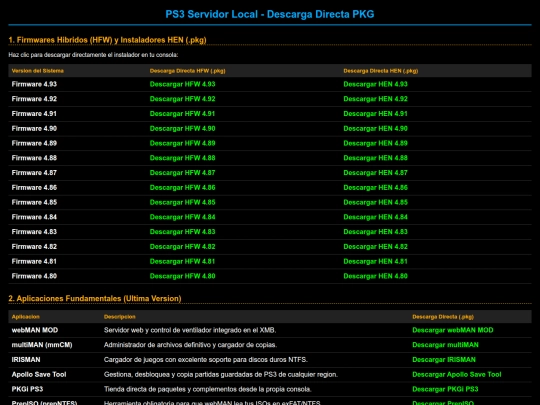The image size is (540, 405).
Task: Click webMAN MOD description text
Action: pyautogui.click(x=190, y=330)
